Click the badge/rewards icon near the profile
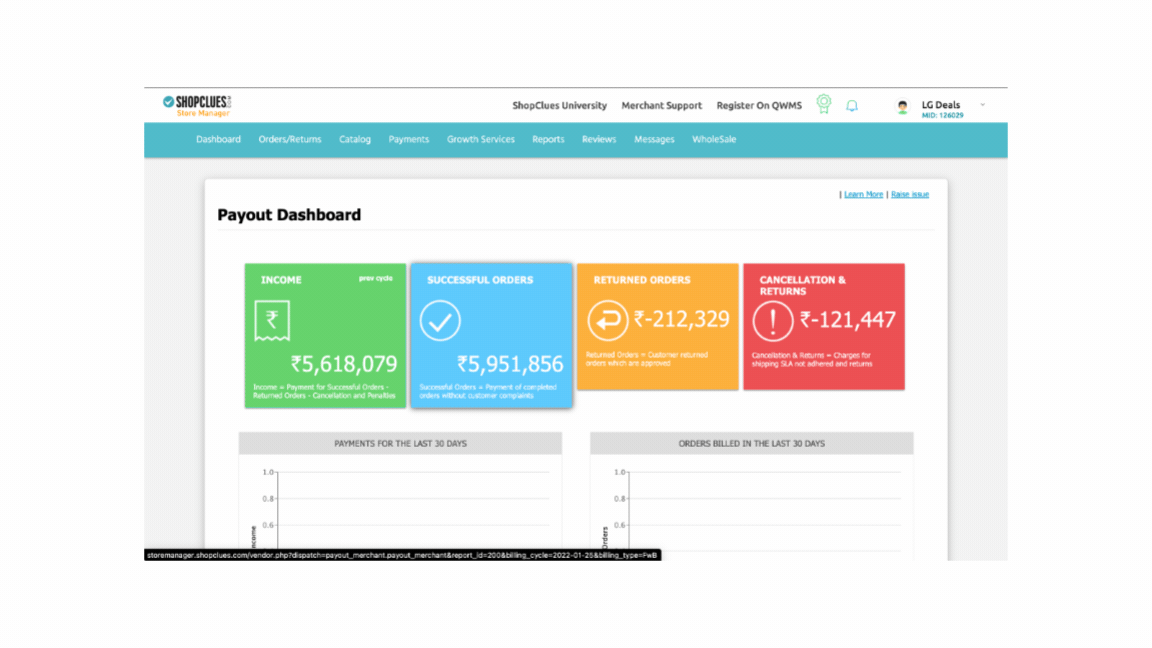 [823, 105]
